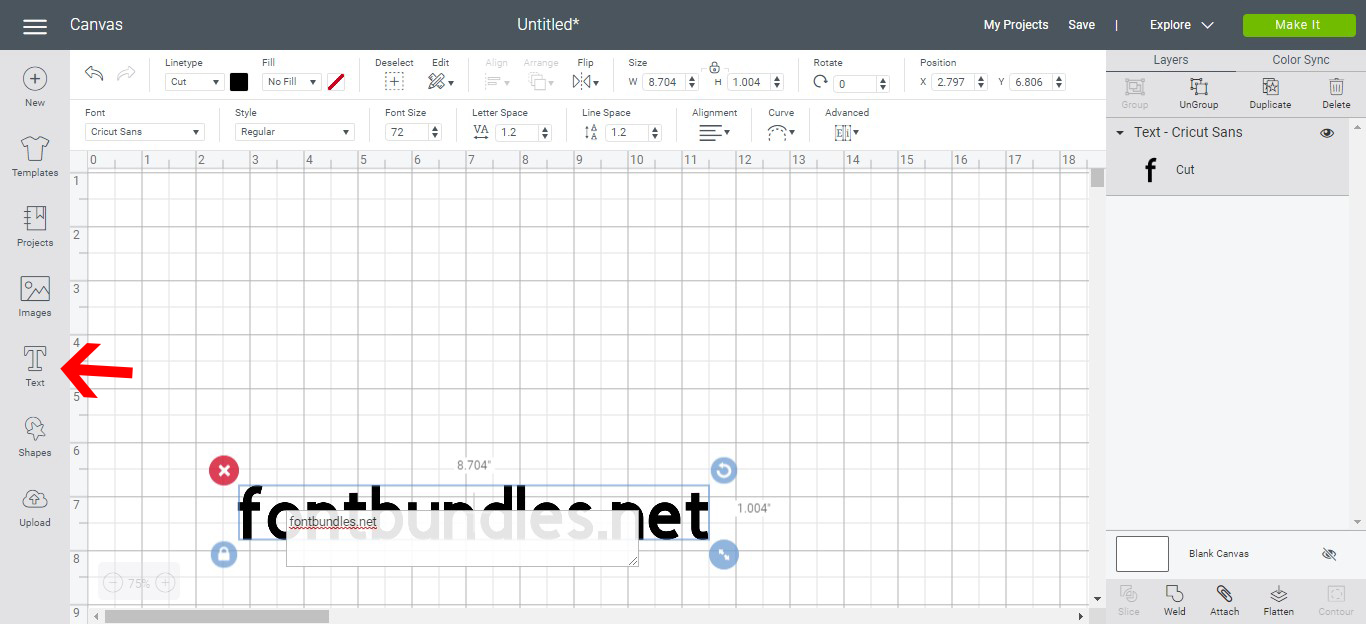
Task: Open Advanced text options
Action: point(846,132)
